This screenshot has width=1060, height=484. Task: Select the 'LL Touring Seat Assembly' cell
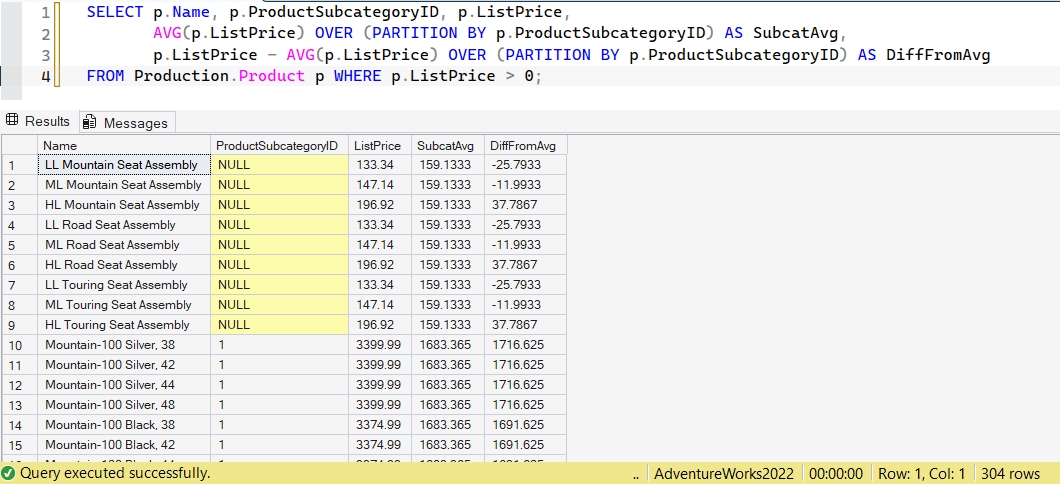pos(124,285)
